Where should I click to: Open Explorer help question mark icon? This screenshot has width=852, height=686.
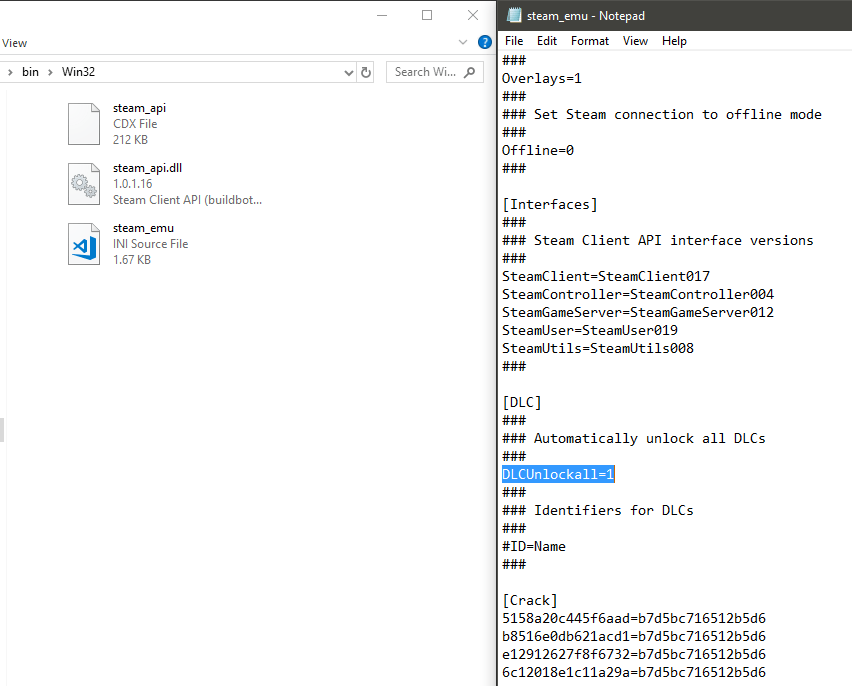[485, 42]
